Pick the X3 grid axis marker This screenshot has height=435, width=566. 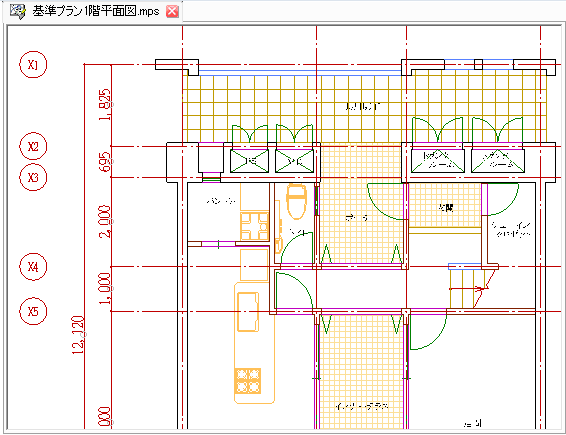click(x=33, y=177)
